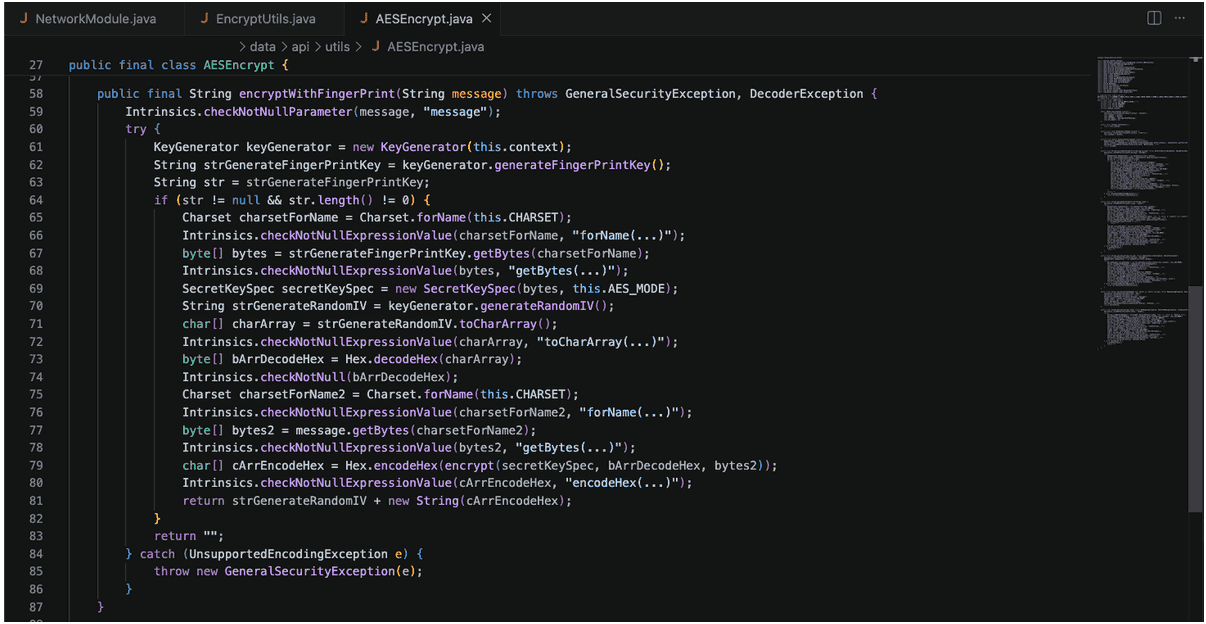The image size is (1206, 624).
Task: Click the code minimap preview
Action: pos(1140,200)
